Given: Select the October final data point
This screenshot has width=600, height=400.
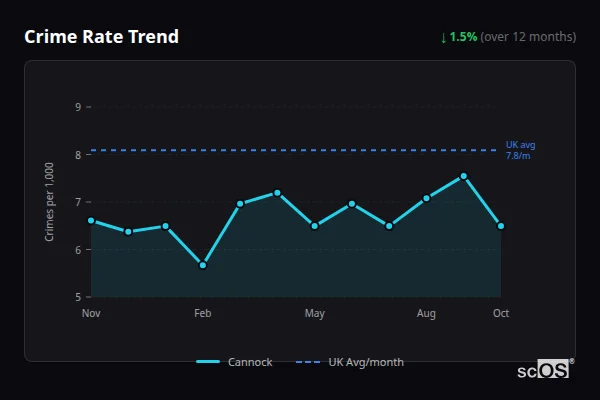Looking at the screenshot, I should (501, 226).
